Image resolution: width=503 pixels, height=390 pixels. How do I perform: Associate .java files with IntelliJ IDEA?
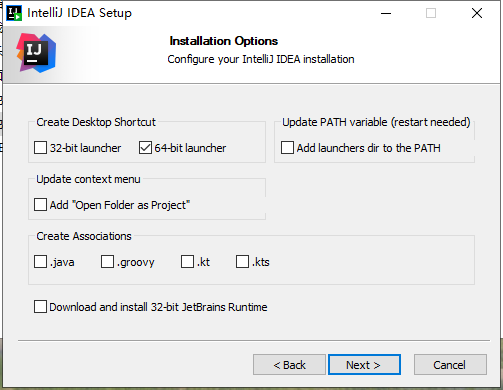(40, 262)
